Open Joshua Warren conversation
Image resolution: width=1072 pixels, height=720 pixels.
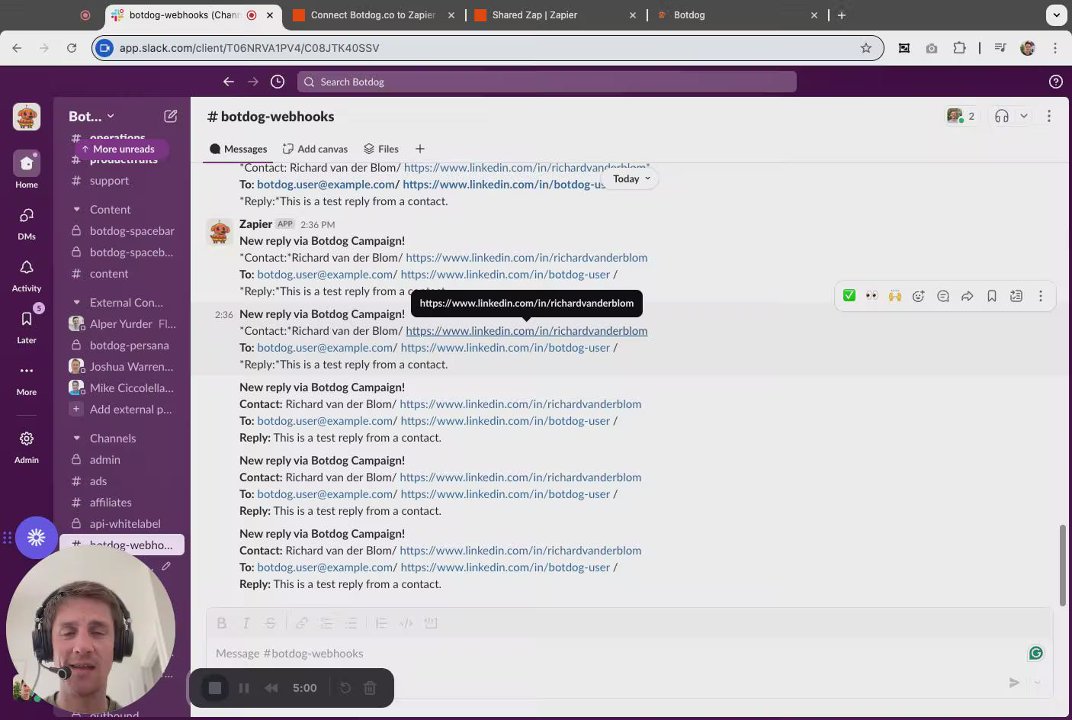tap(131, 366)
